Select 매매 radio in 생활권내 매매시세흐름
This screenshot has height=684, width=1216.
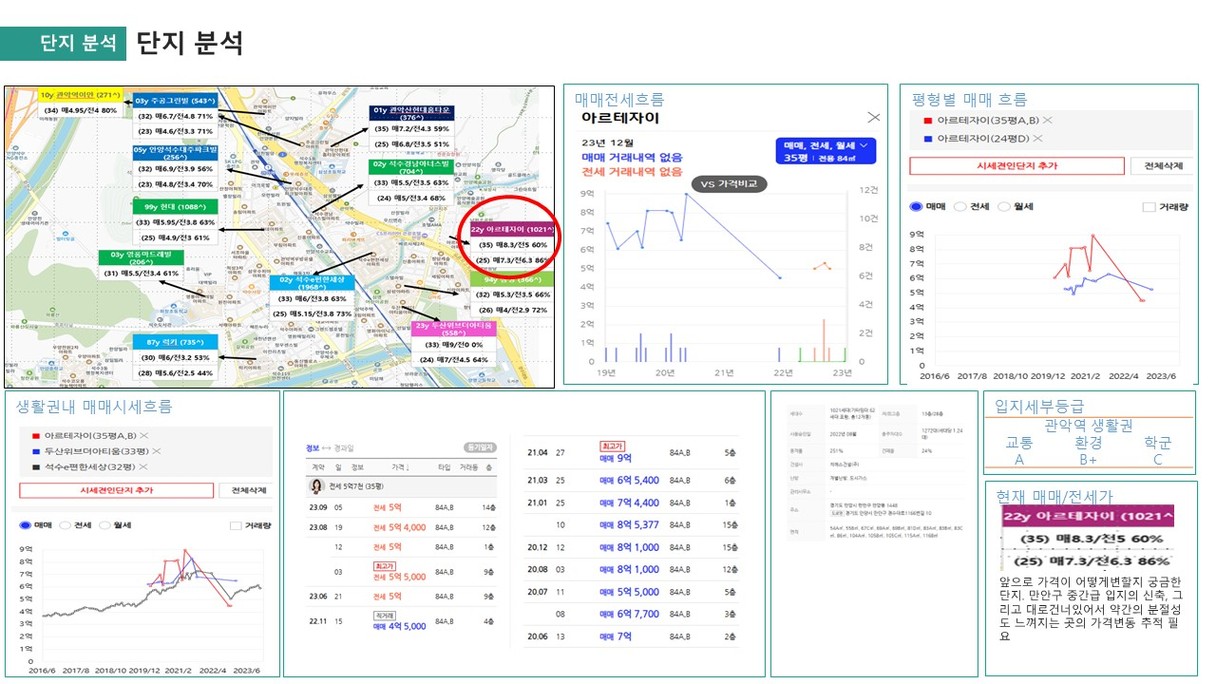pyautogui.click(x=26, y=525)
